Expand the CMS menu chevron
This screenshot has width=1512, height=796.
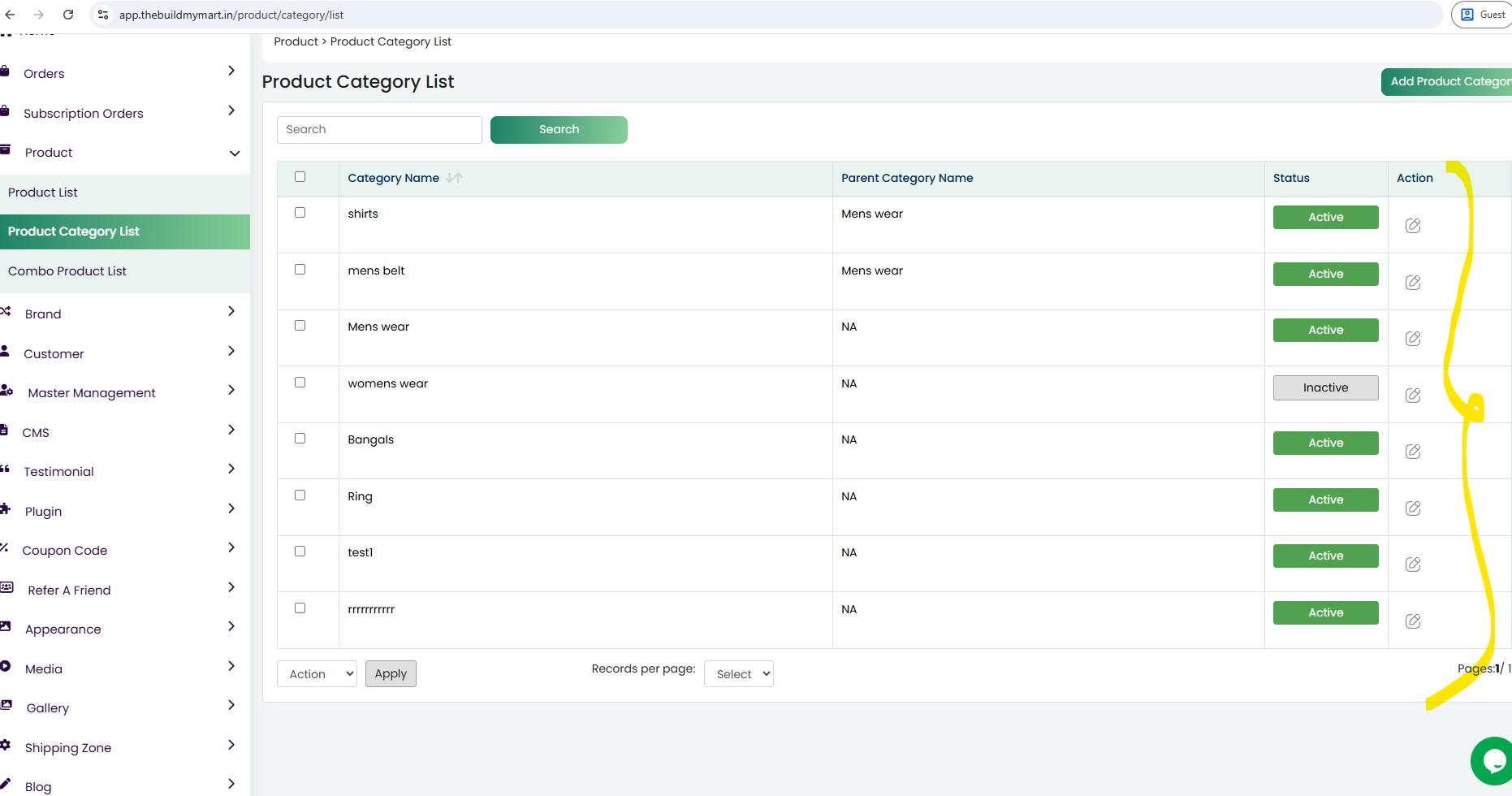click(231, 430)
